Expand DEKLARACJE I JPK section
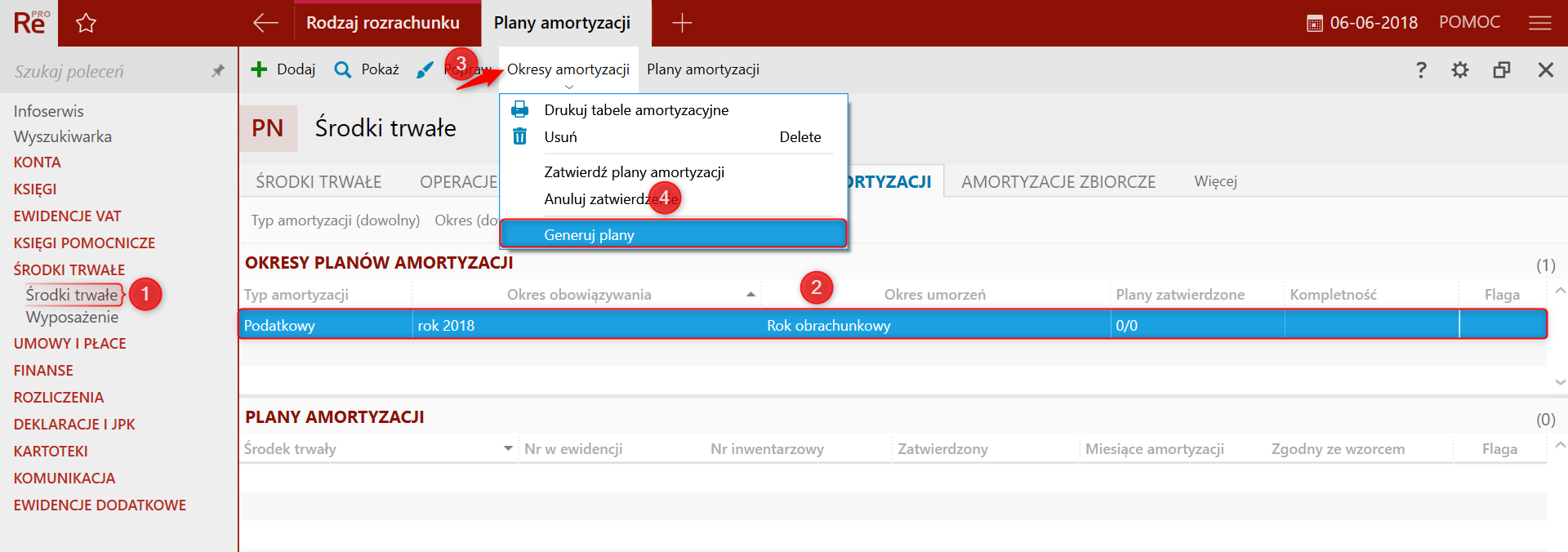Image resolution: width=1568 pixels, height=552 pixels. tap(73, 425)
